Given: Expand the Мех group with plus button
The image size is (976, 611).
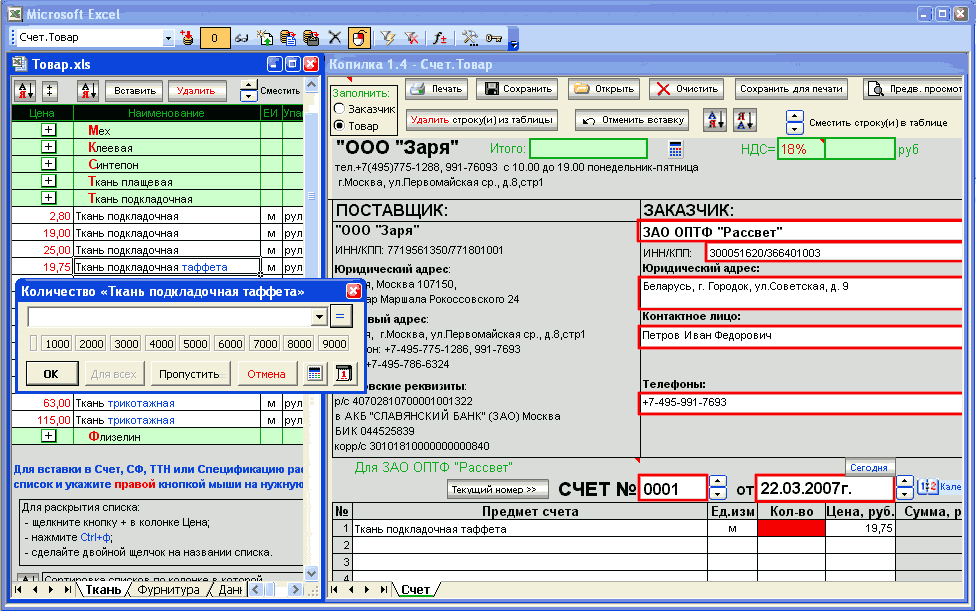Looking at the screenshot, I should click(x=48, y=131).
